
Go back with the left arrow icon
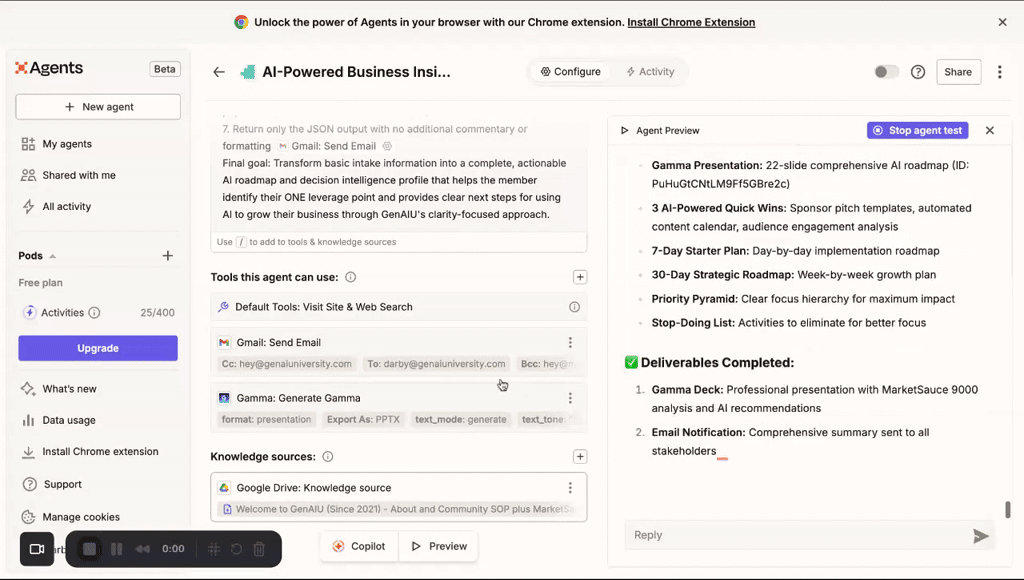point(219,72)
